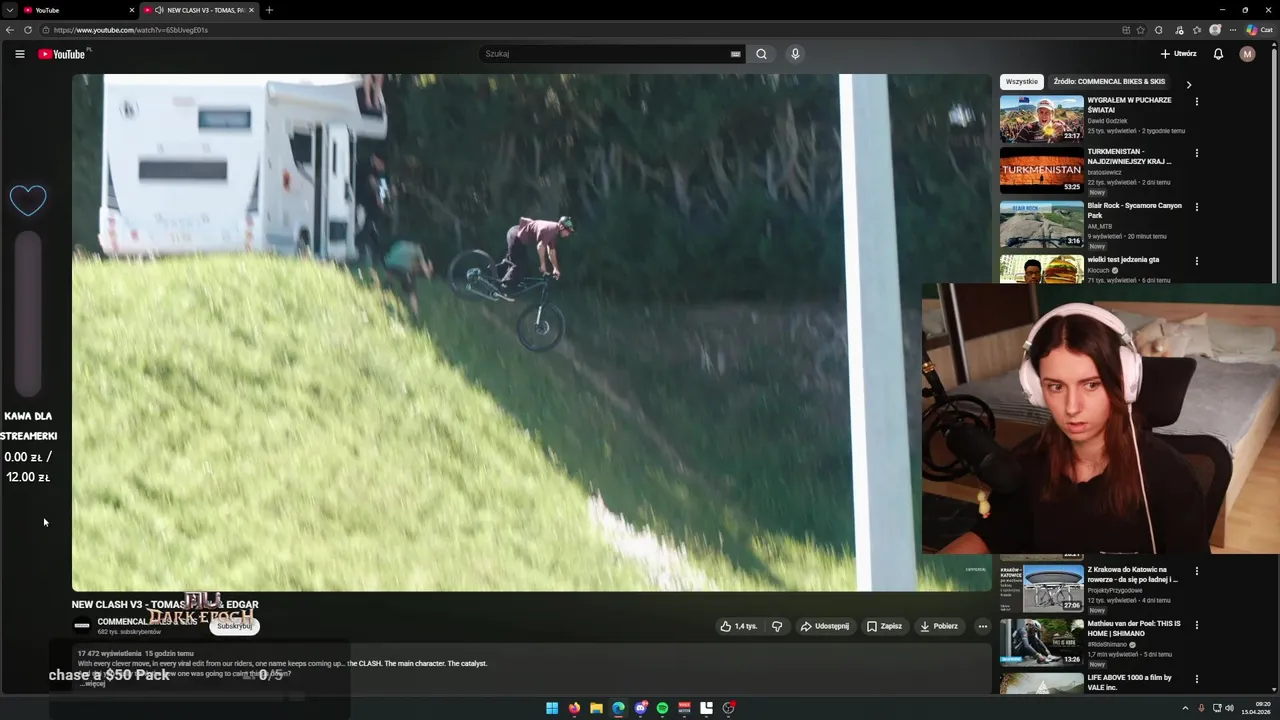Open Windows Start menu
Viewport: 1280px width, 720px height.
552,708
